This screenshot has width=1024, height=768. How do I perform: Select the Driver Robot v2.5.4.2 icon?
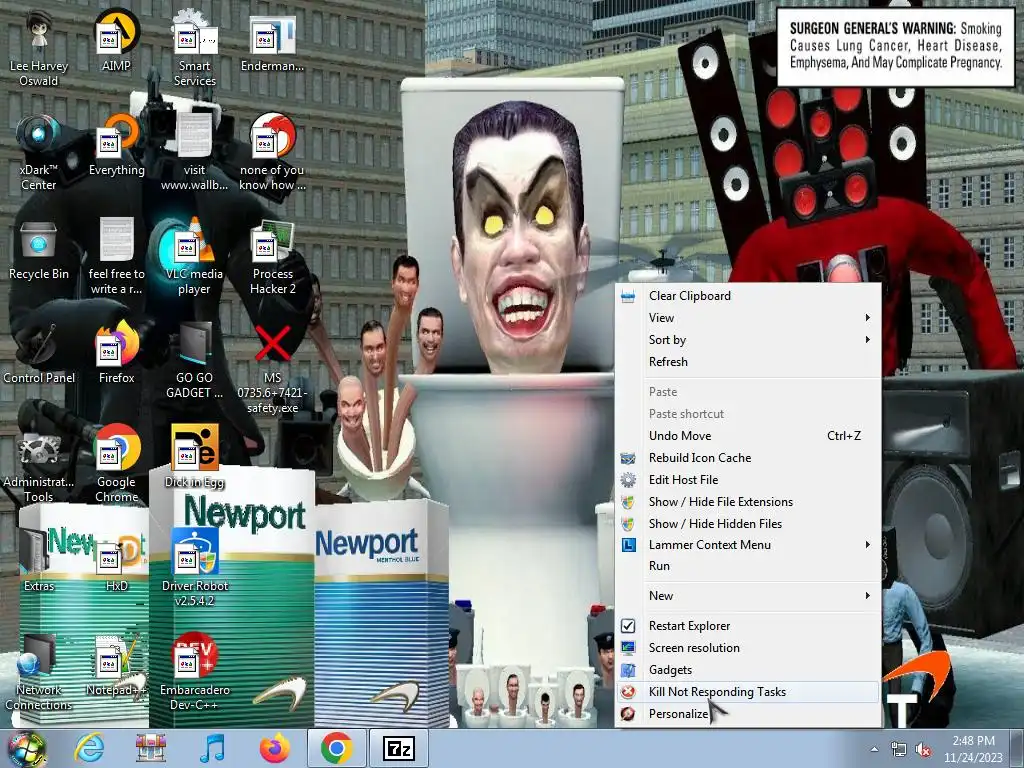click(x=195, y=568)
